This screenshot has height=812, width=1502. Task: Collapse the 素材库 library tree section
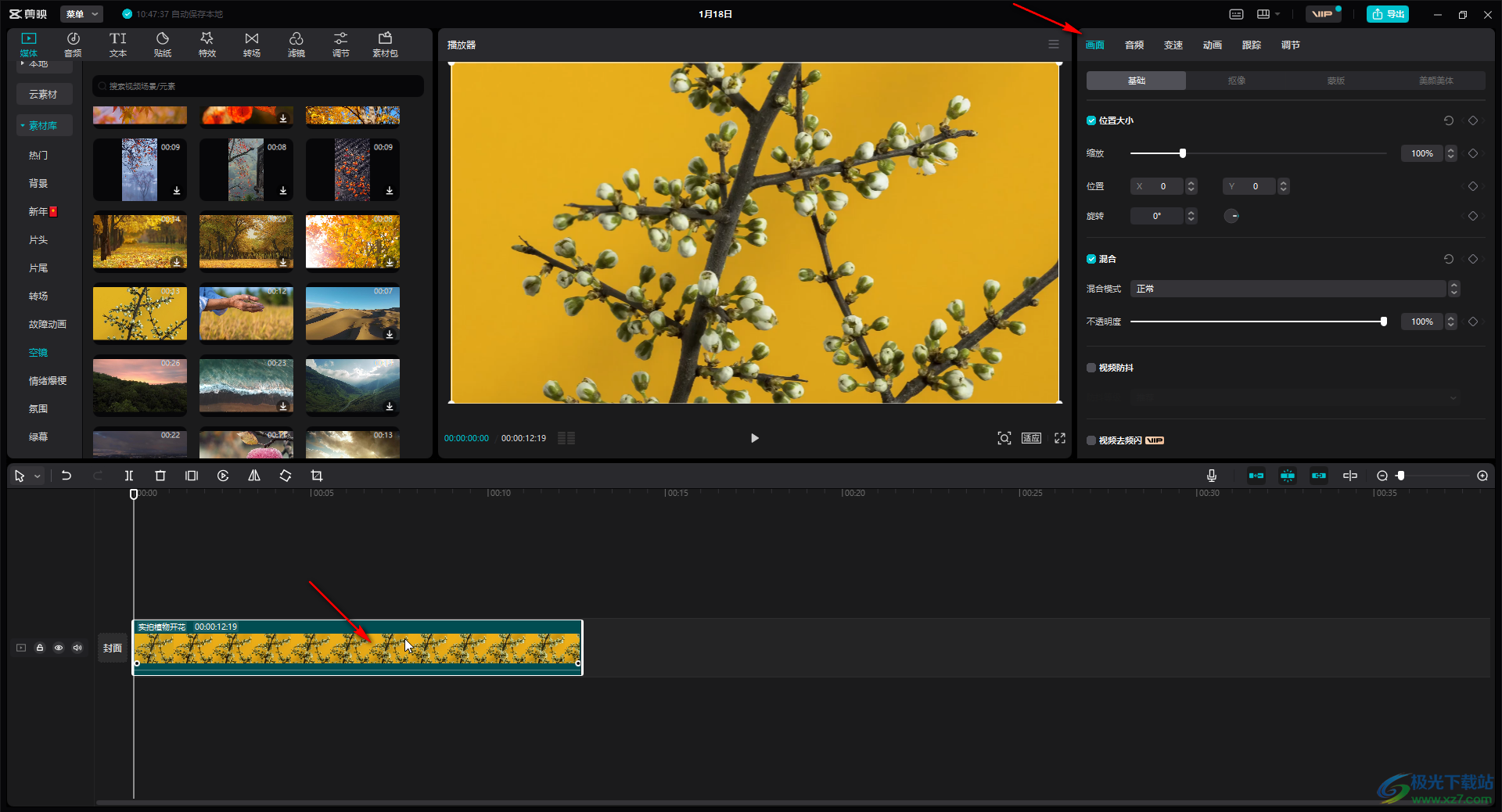pyautogui.click(x=44, y=125)
